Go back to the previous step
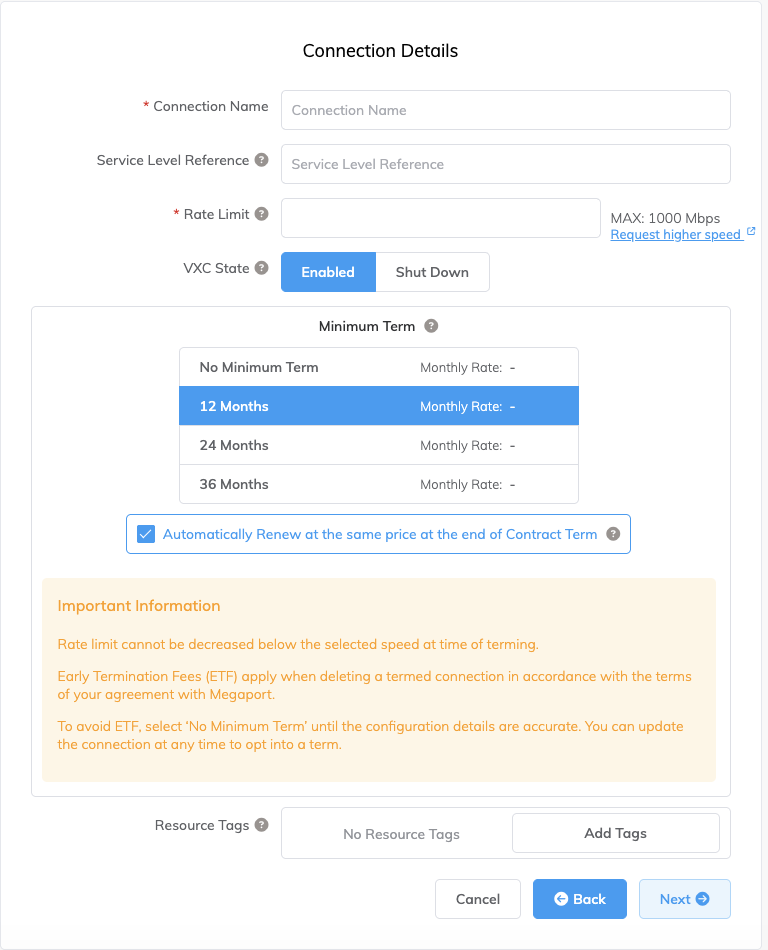This screenshot has height=950, width=768. coord(580,899)
